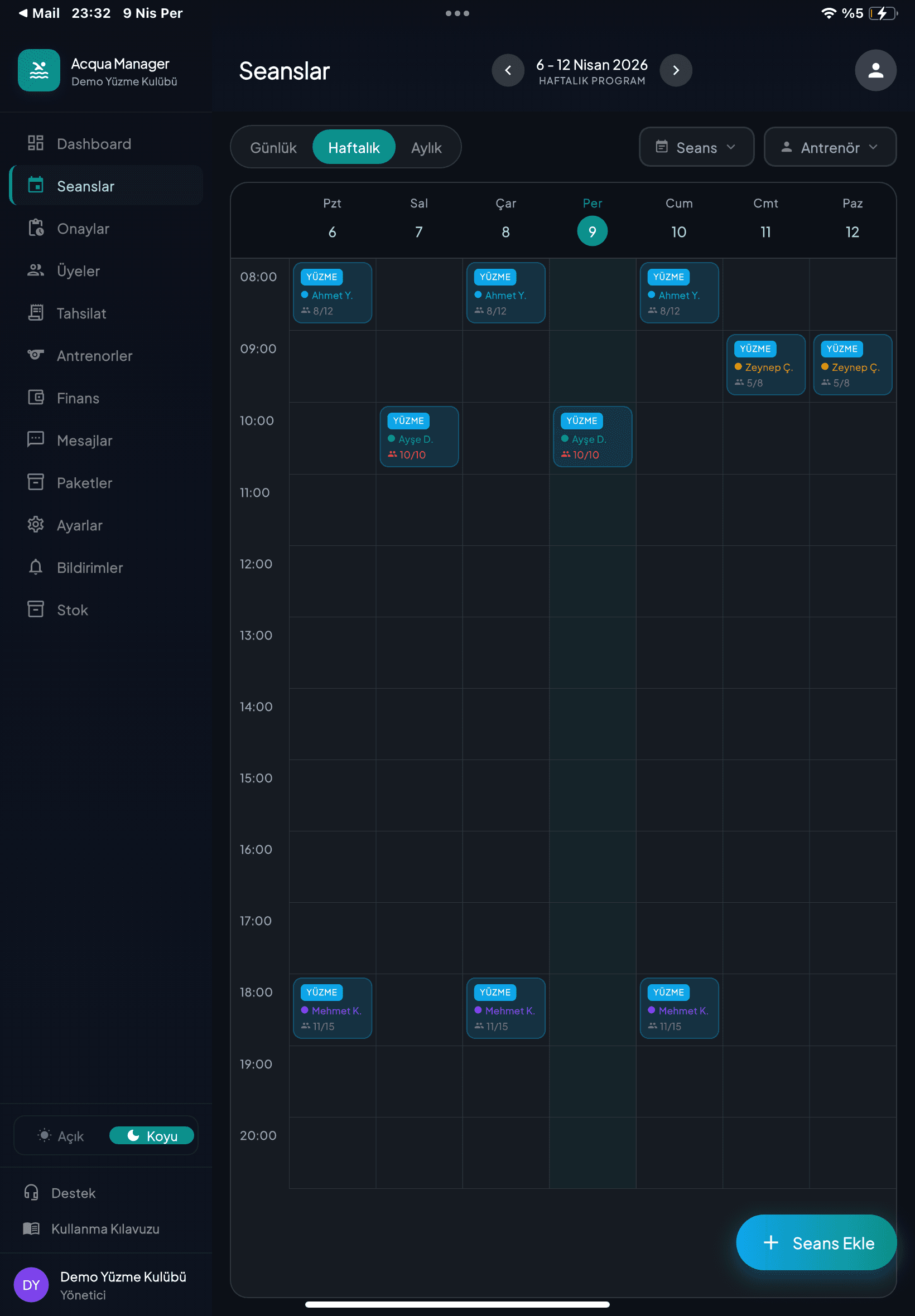Open Finans wallet icon in sidebar
Viewport: 915px width, 1316px height.
coord(36,398)
